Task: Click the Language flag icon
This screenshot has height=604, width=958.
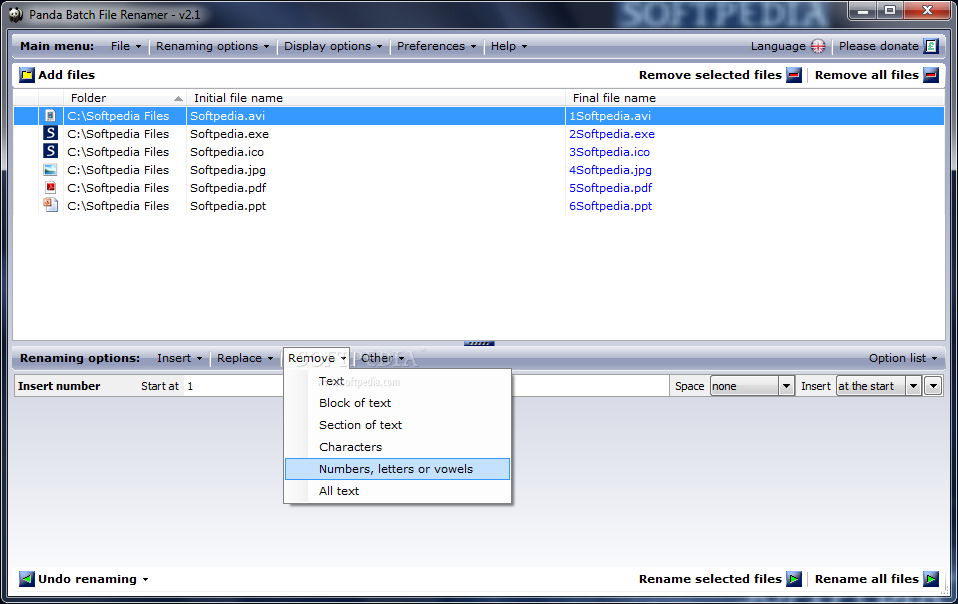Action: coord(817,46)
